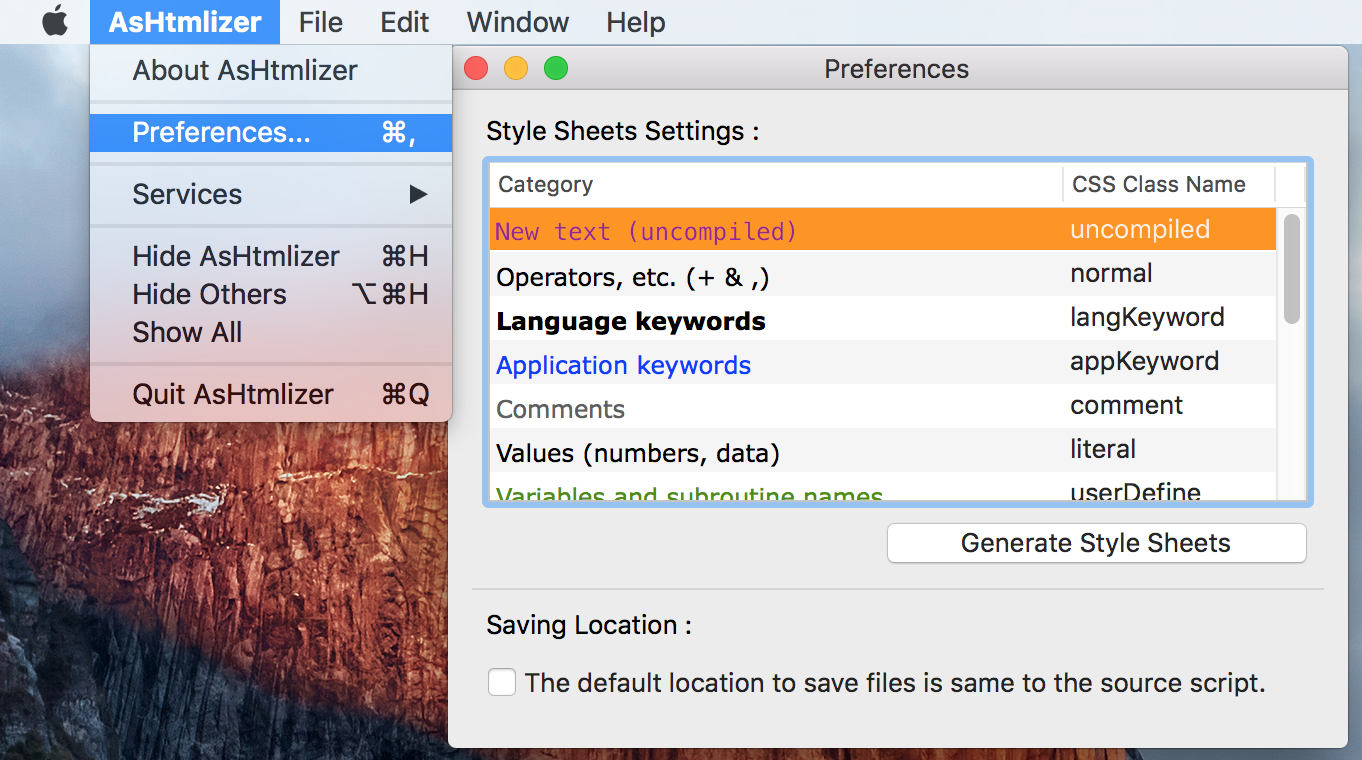Select the Language keywords row

click(631, 321)
